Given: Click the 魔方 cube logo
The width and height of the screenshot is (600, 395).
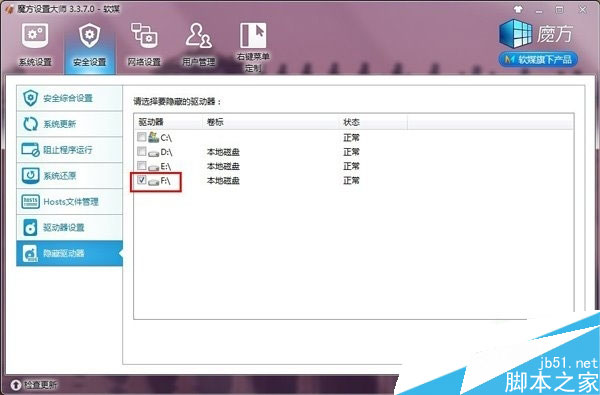Looking at the screenshot, I should coord(515,34).
